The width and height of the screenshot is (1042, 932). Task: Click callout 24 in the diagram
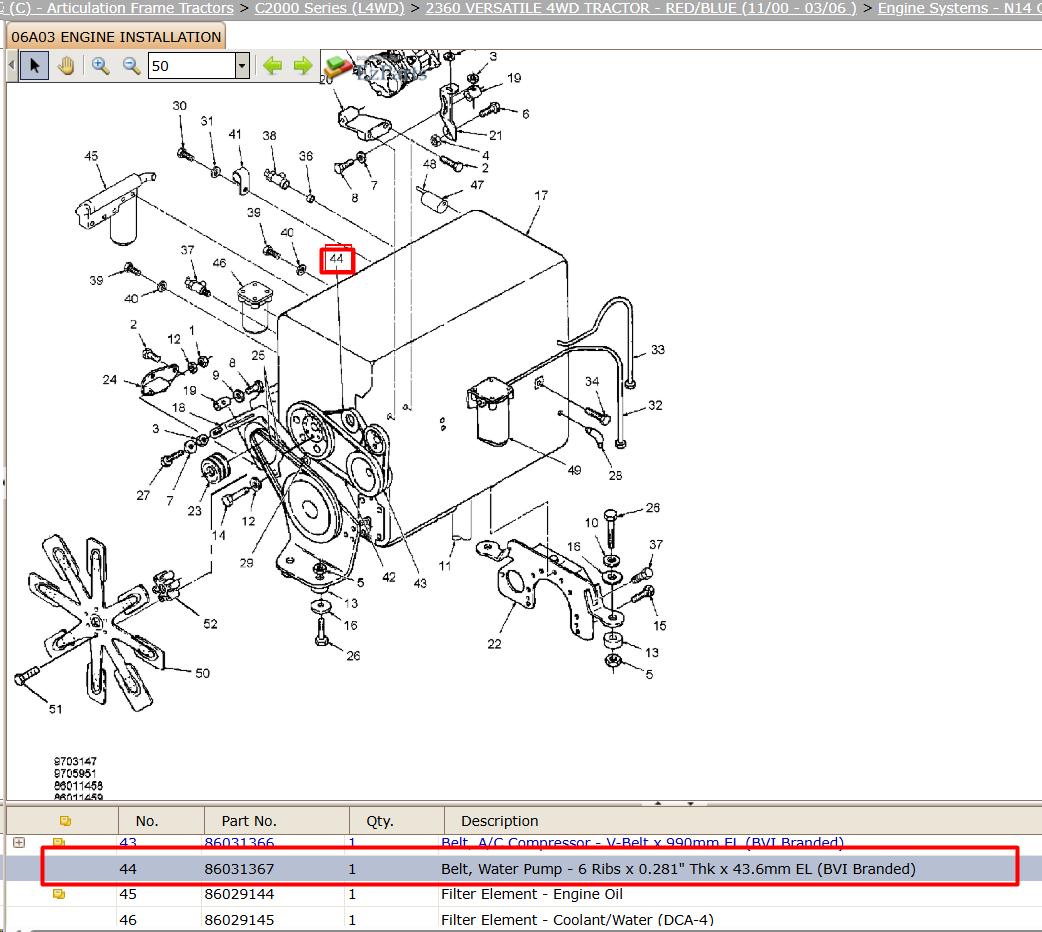tap(110, 380)
